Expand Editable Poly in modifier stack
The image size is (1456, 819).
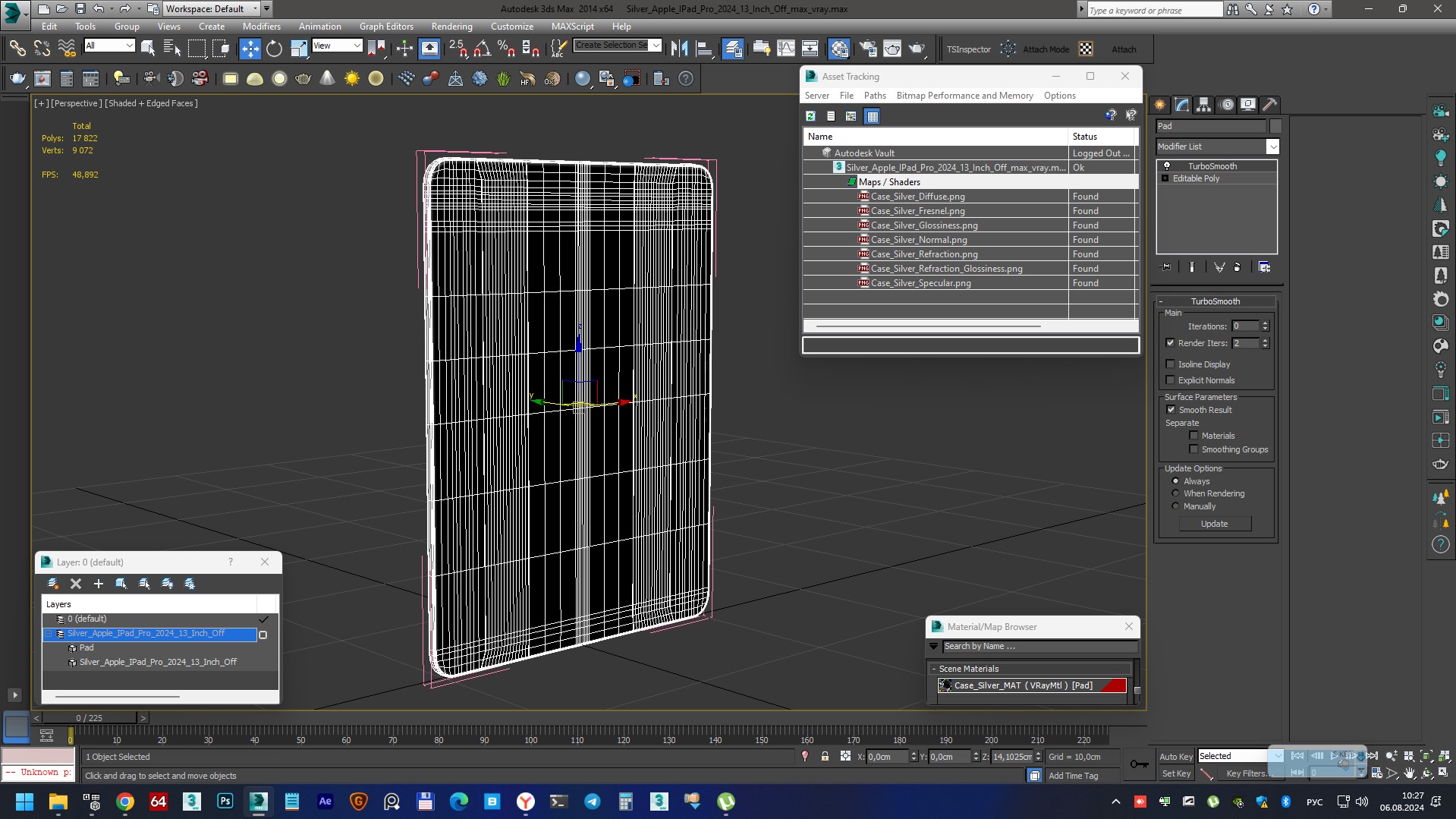click(1165, 178)
